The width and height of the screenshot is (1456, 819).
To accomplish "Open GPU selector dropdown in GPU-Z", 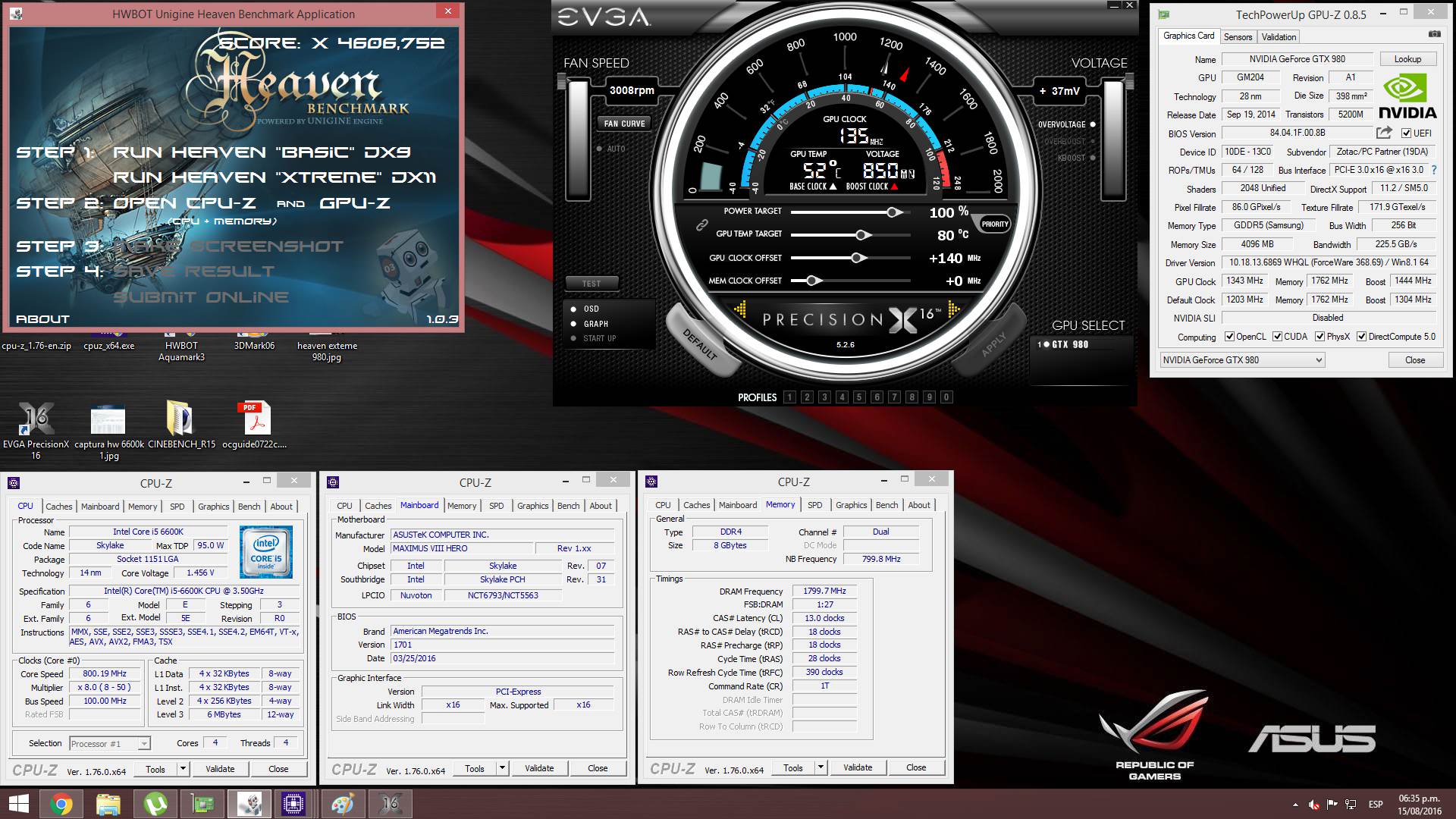I will 1242,360.
